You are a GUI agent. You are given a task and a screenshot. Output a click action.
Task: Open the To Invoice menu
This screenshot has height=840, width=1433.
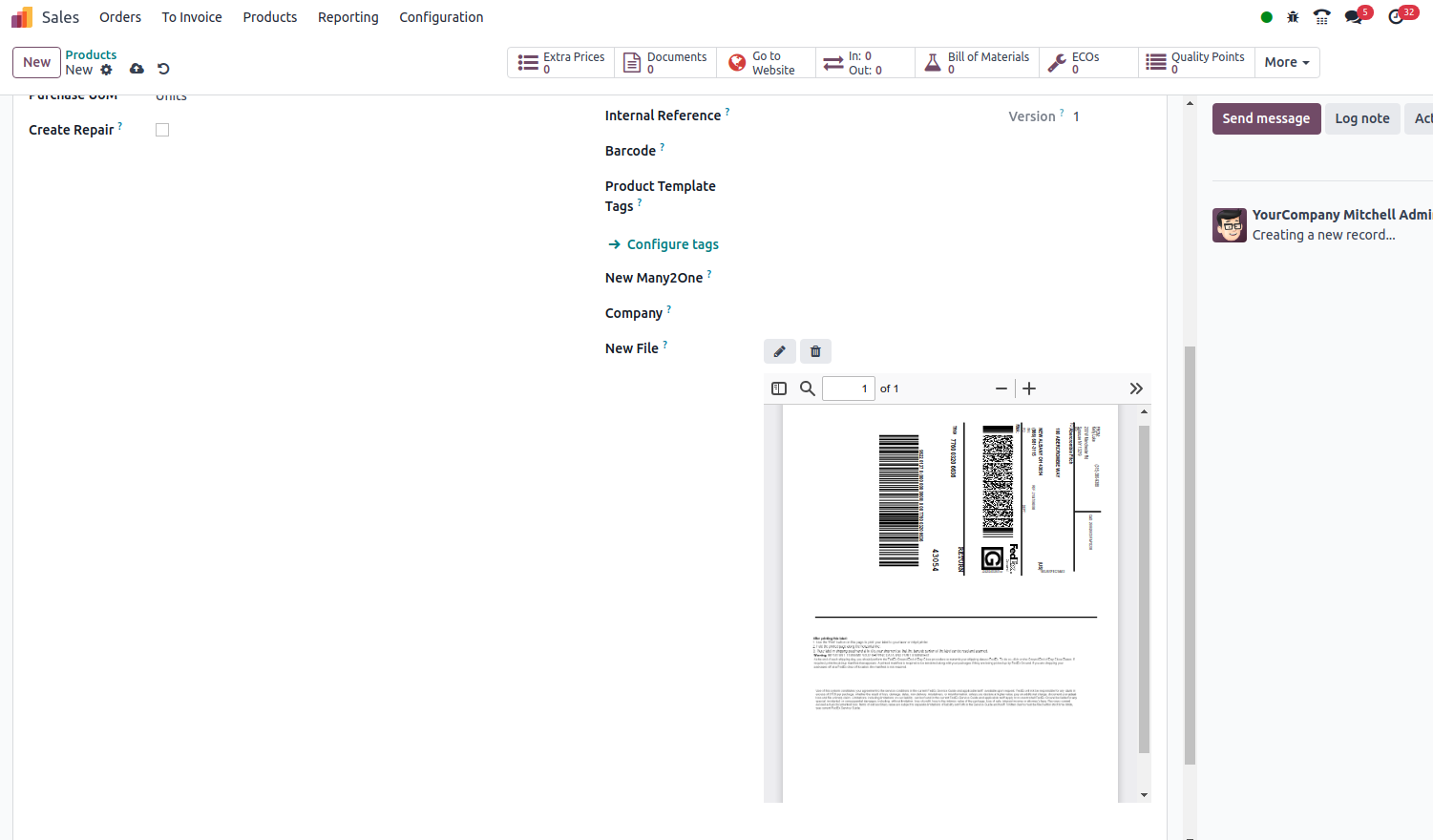(192, 17)
